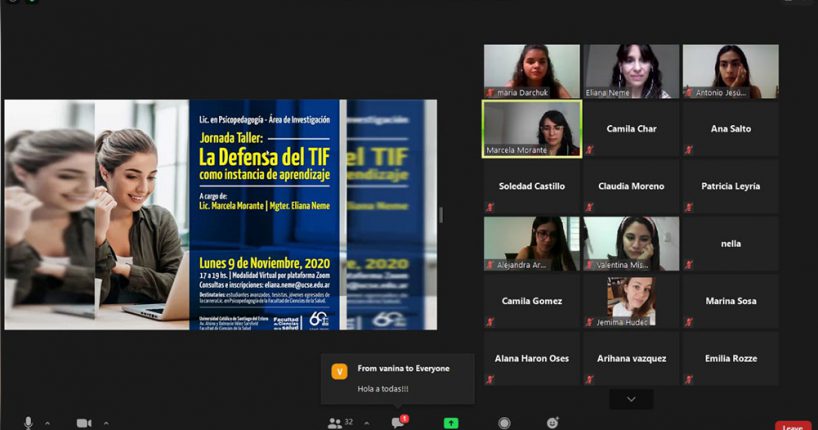The height and width of the screenshot is (430, 818).
Task: Expand the arrow next to Participants count
Action: coord(365,423)
